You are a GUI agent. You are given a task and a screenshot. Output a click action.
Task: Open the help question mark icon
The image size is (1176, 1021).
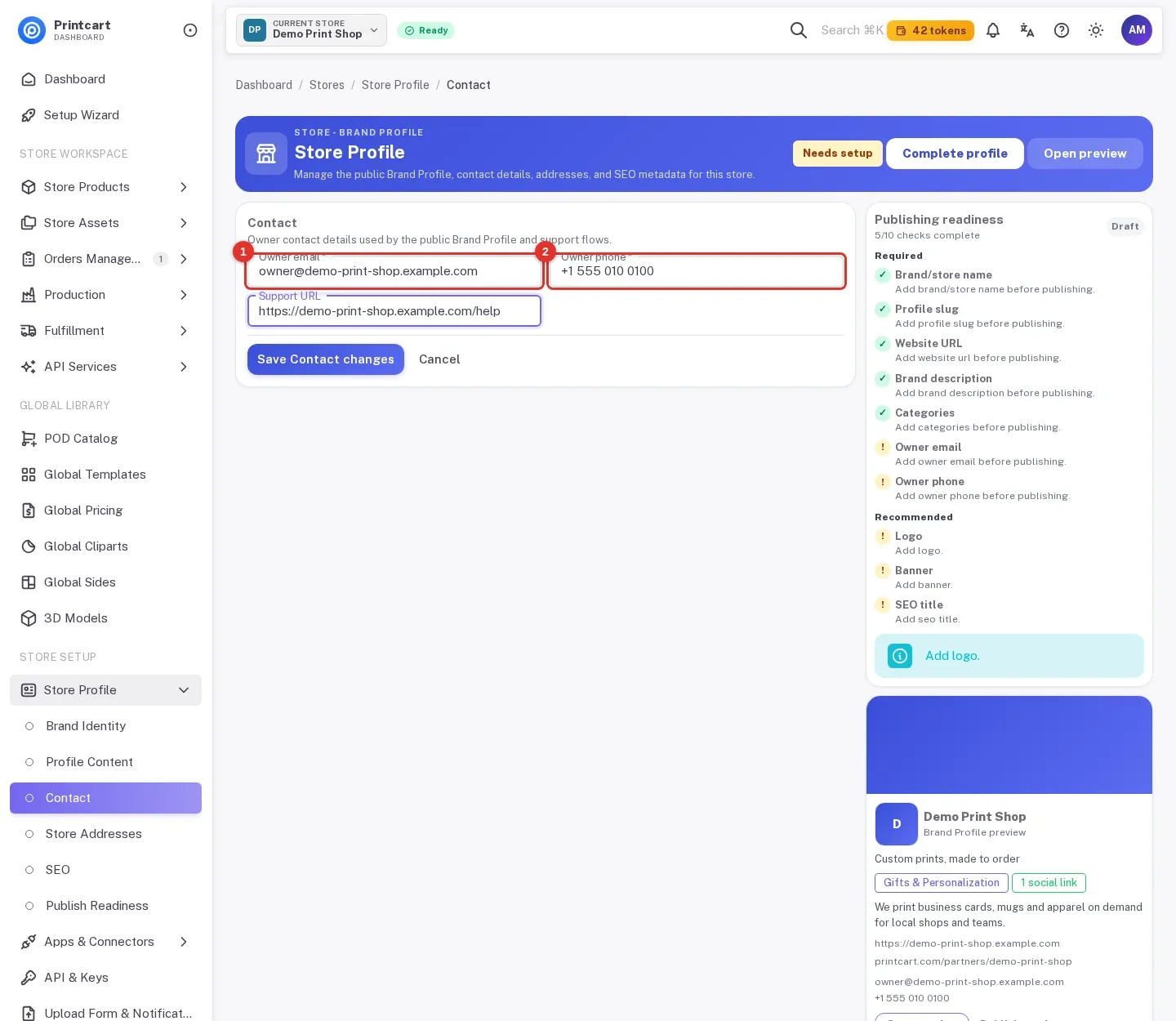1062,30
